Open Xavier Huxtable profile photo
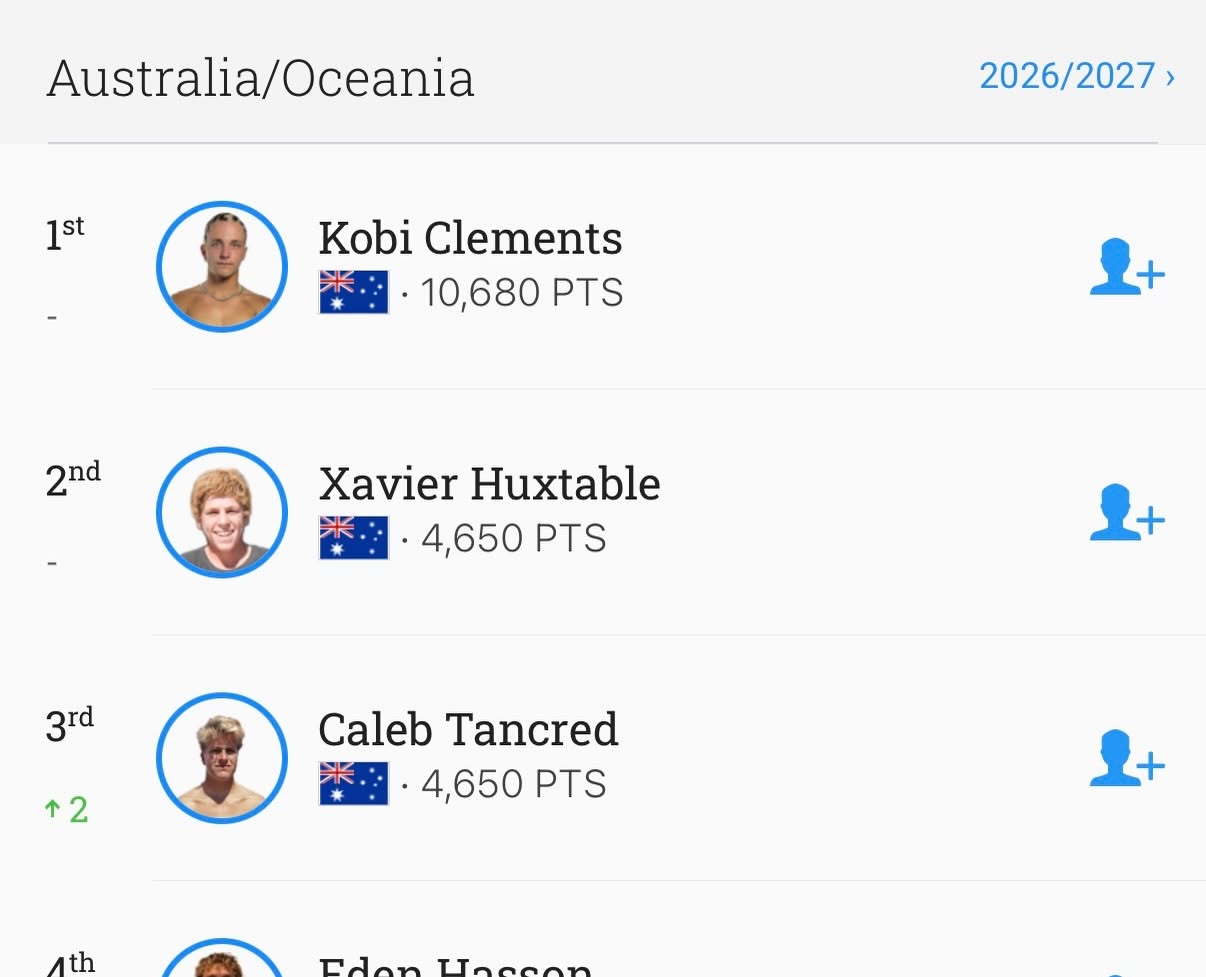The image size is (1206, 977). pos(222,513)
